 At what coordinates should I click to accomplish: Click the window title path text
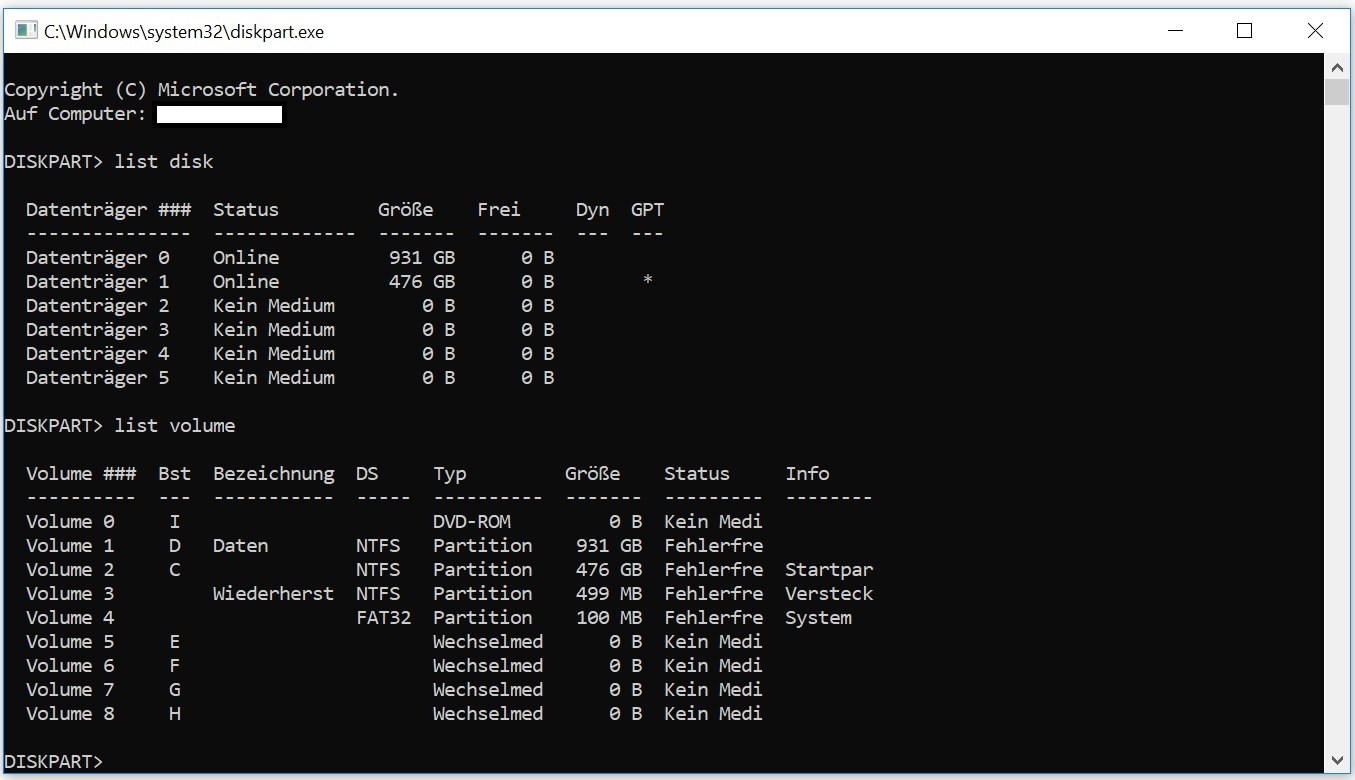tap(184, 32)
